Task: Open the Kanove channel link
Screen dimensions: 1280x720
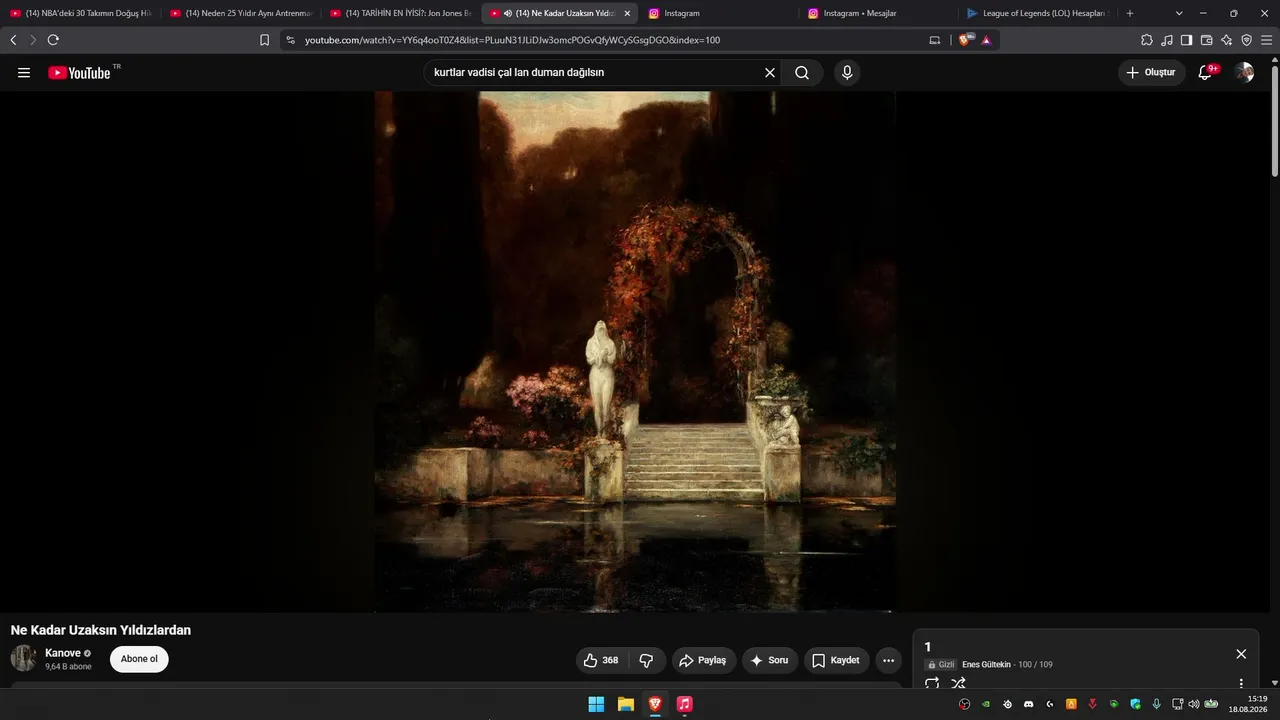Action: 63,653
